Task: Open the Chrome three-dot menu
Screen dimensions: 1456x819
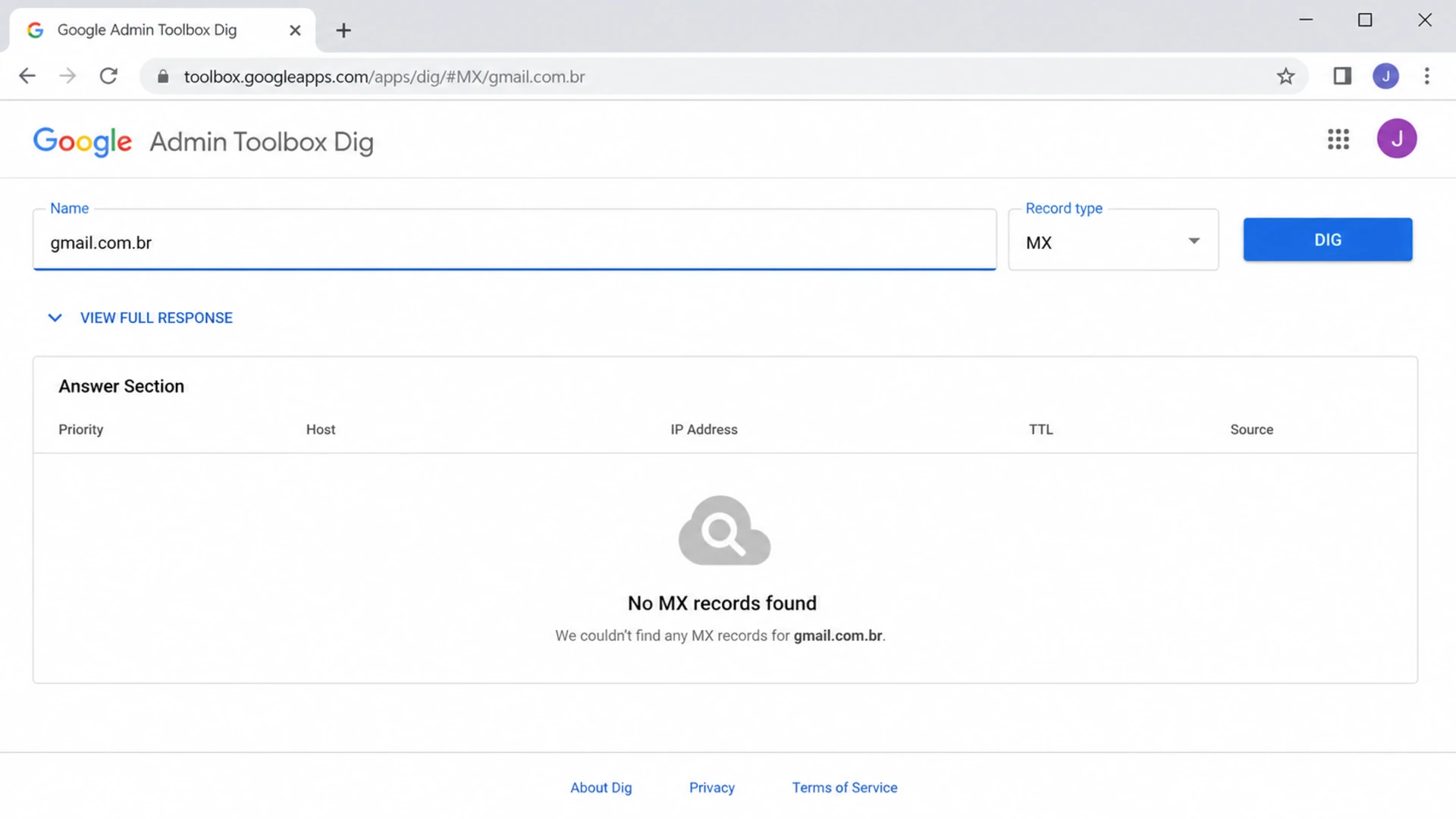Action: click(1426, 76)
